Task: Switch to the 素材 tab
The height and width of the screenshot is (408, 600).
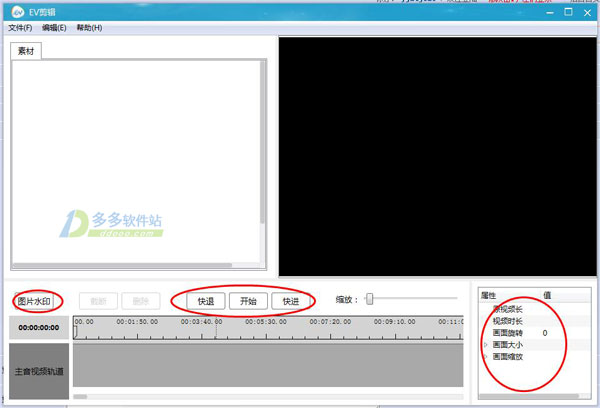Action: click(x=26, y=51)
